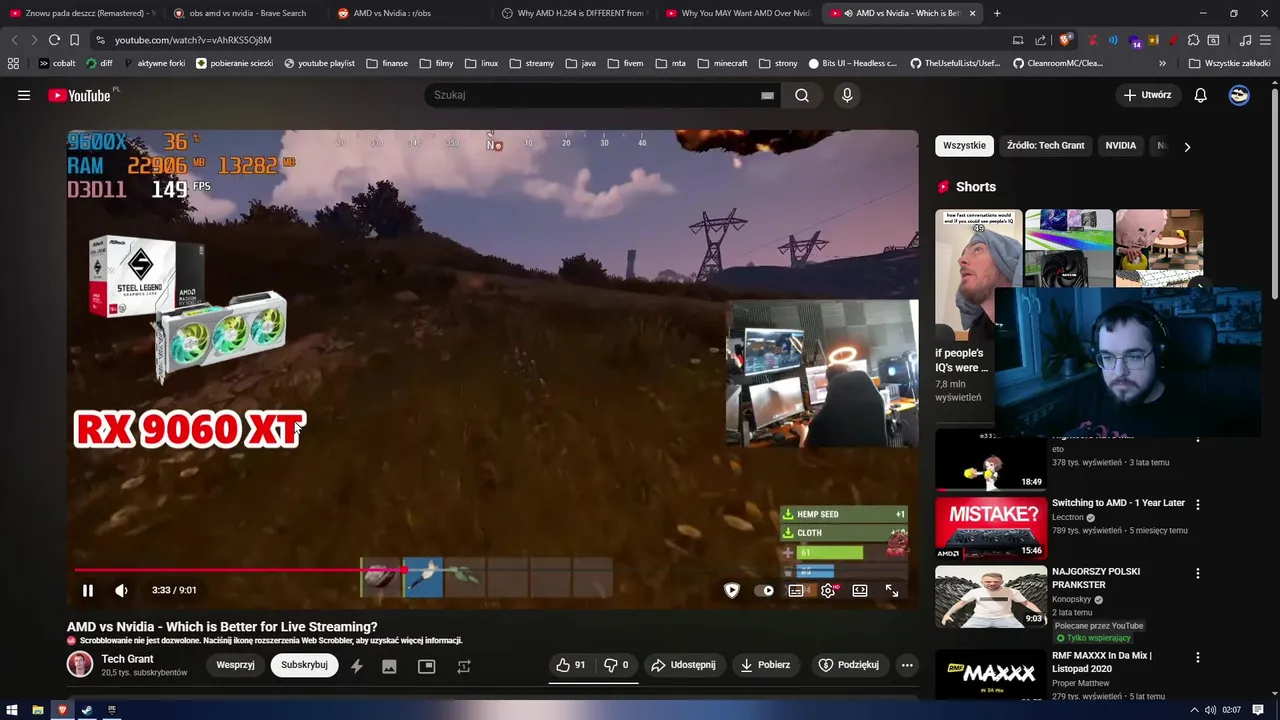Open Steam from the taskbar
The height and width of the screenshot is (720, 1280).
tap(87, 710)
